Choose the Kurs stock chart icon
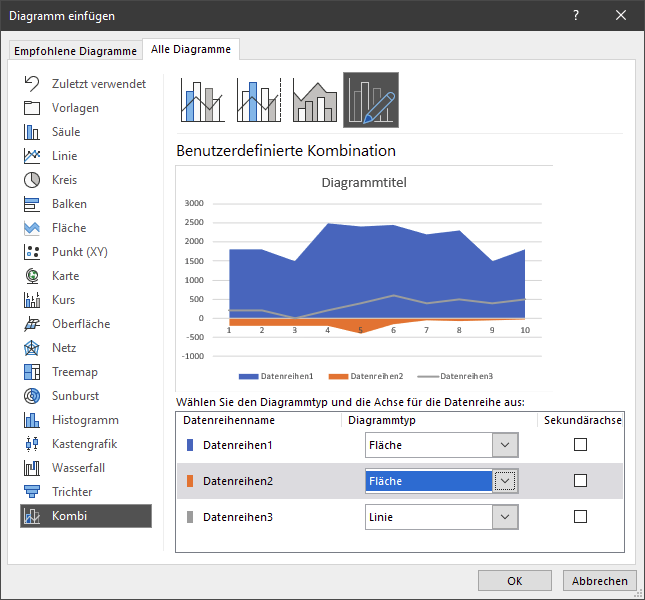 pos(32,300)
